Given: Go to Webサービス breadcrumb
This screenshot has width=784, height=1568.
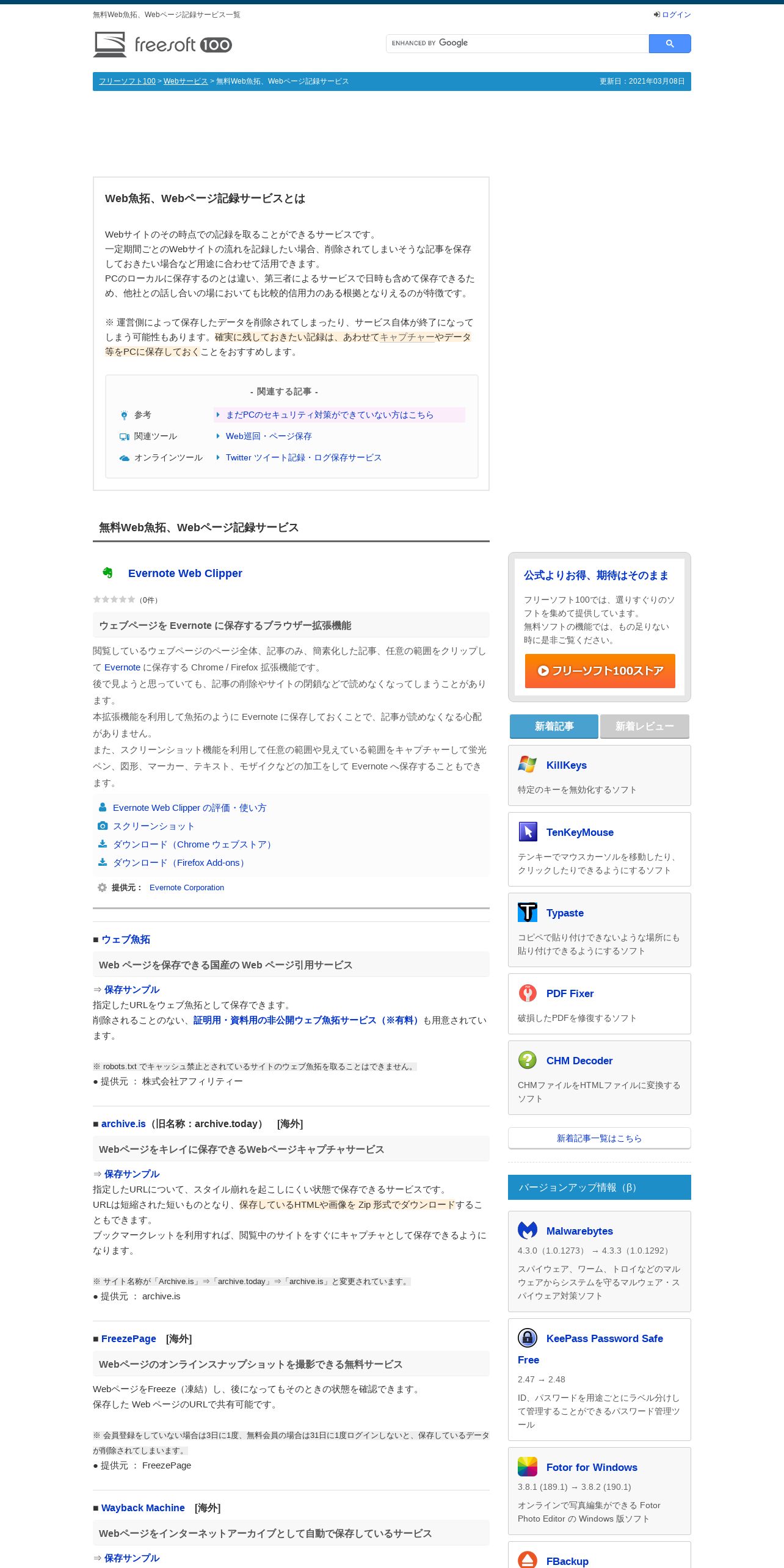Looking at the screenshot, I should tap(186, 81).
